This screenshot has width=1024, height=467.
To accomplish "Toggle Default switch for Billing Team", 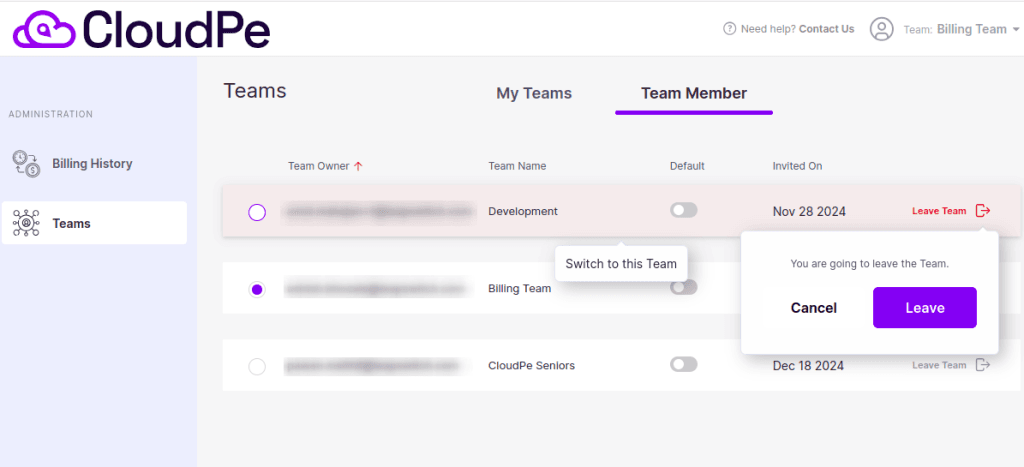I will [684, 287].
